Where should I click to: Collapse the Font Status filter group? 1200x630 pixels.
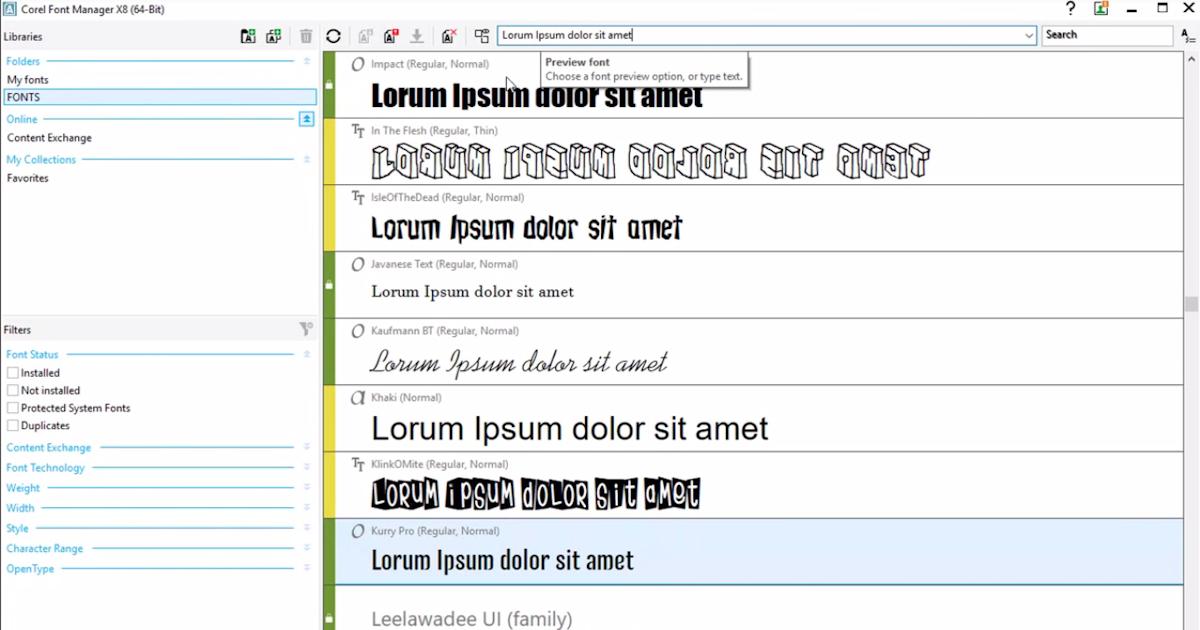coord(307,355)
